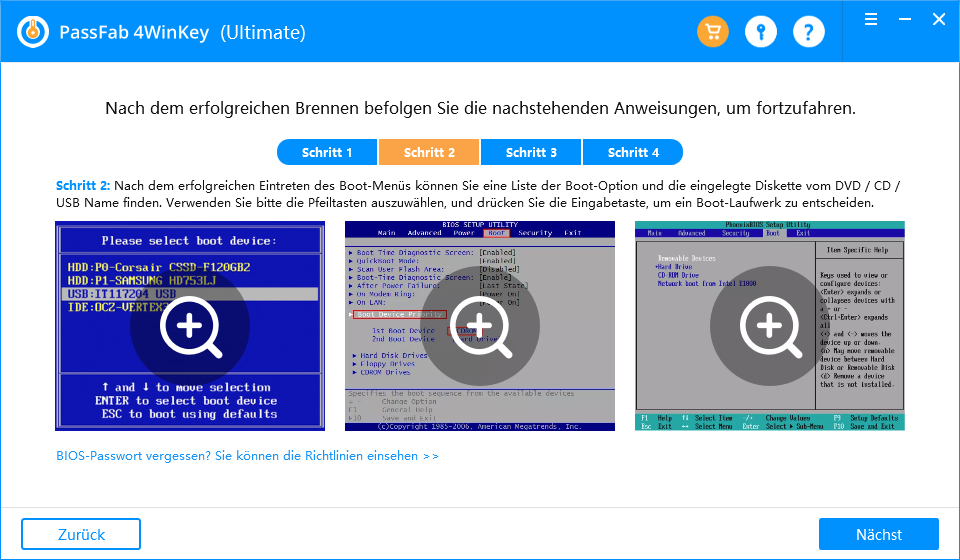Open the BIOS-Passwort vergessen link
960x560 pixels.
(x=247, y=456)
